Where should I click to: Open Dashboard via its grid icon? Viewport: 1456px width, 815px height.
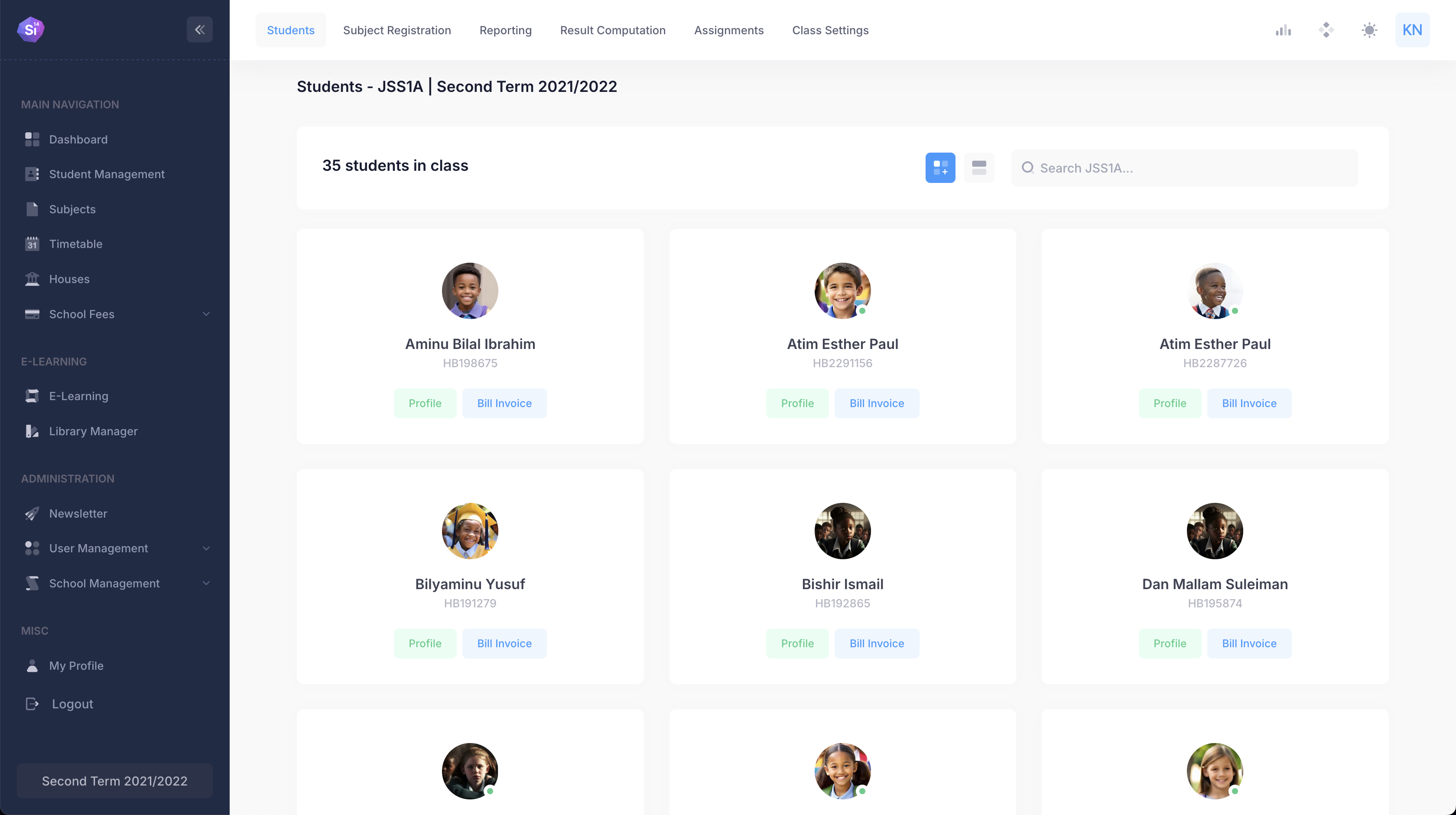click(32, 139)
